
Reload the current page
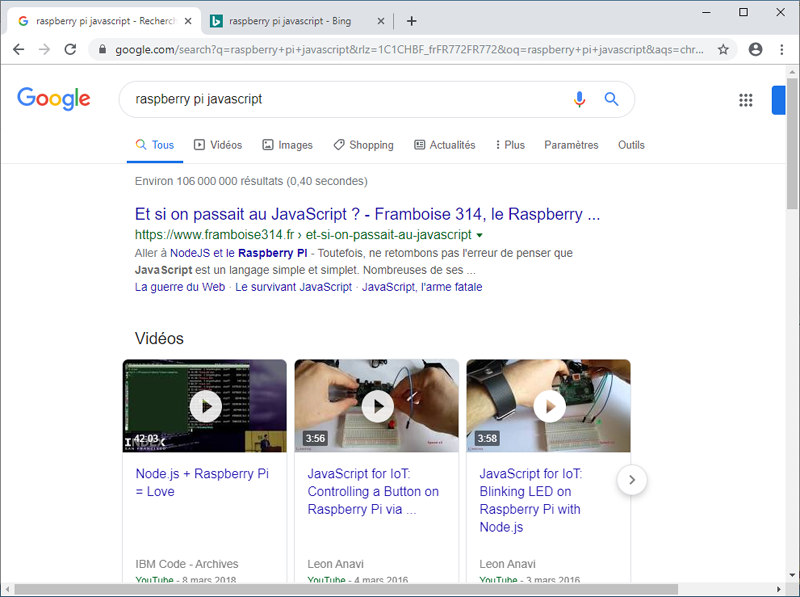point(70,49)
